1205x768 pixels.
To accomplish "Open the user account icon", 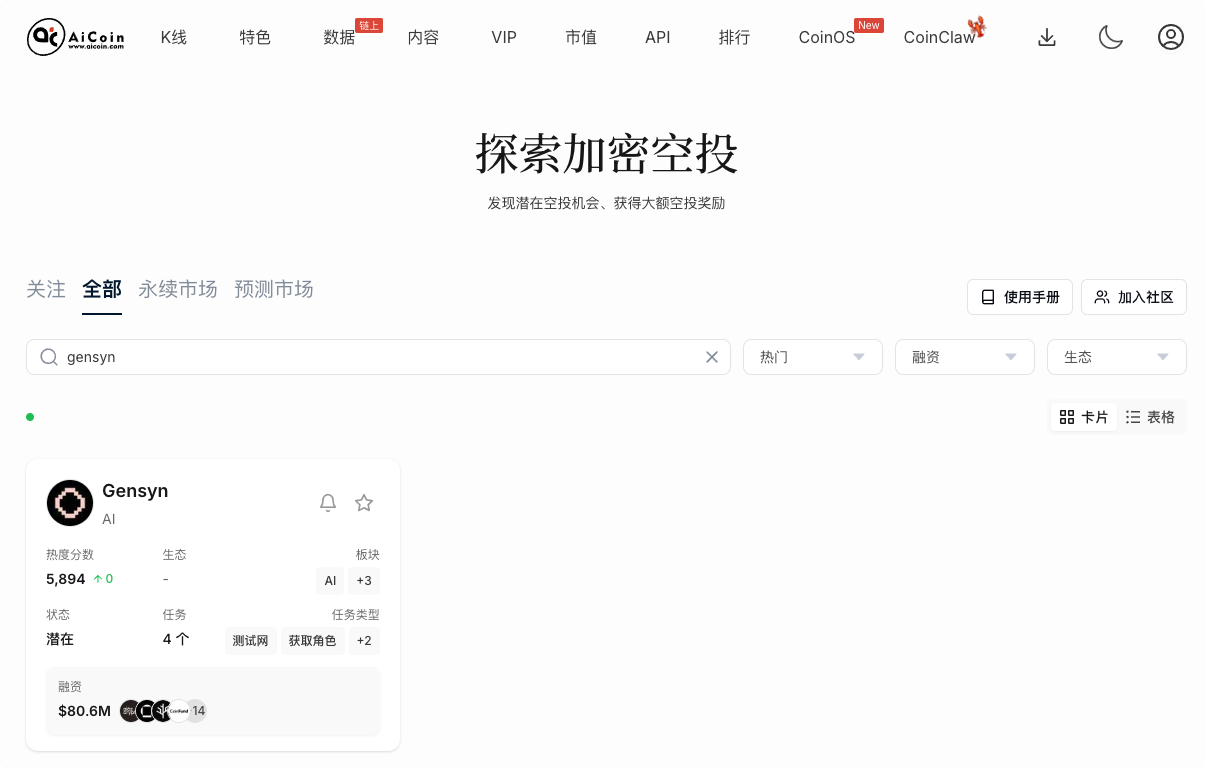I will [1171, 37].
